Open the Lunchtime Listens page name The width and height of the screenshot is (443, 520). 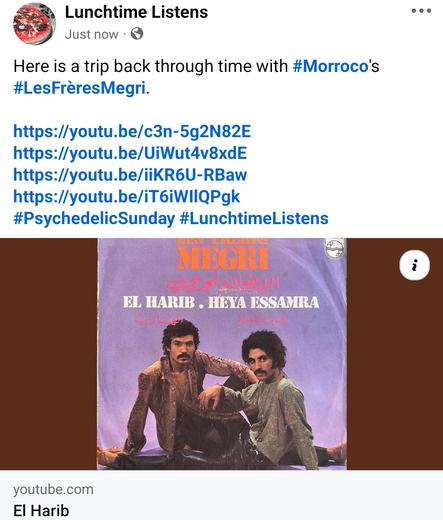point(136,12)
